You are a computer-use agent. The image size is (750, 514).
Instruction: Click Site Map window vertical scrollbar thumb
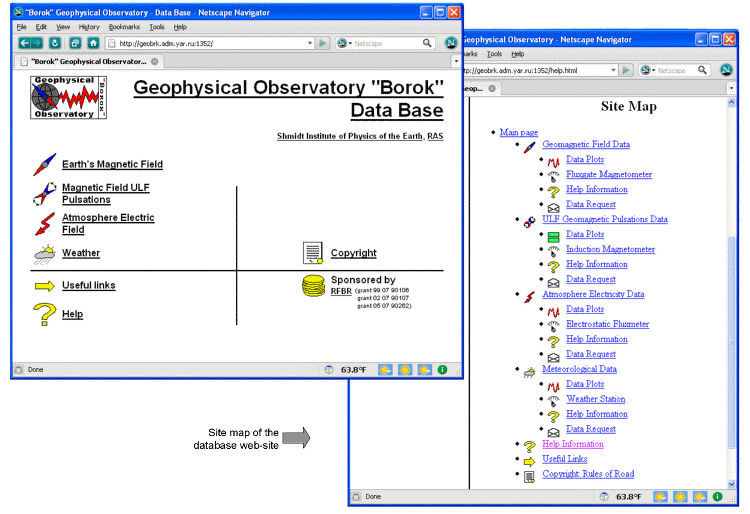731,342
